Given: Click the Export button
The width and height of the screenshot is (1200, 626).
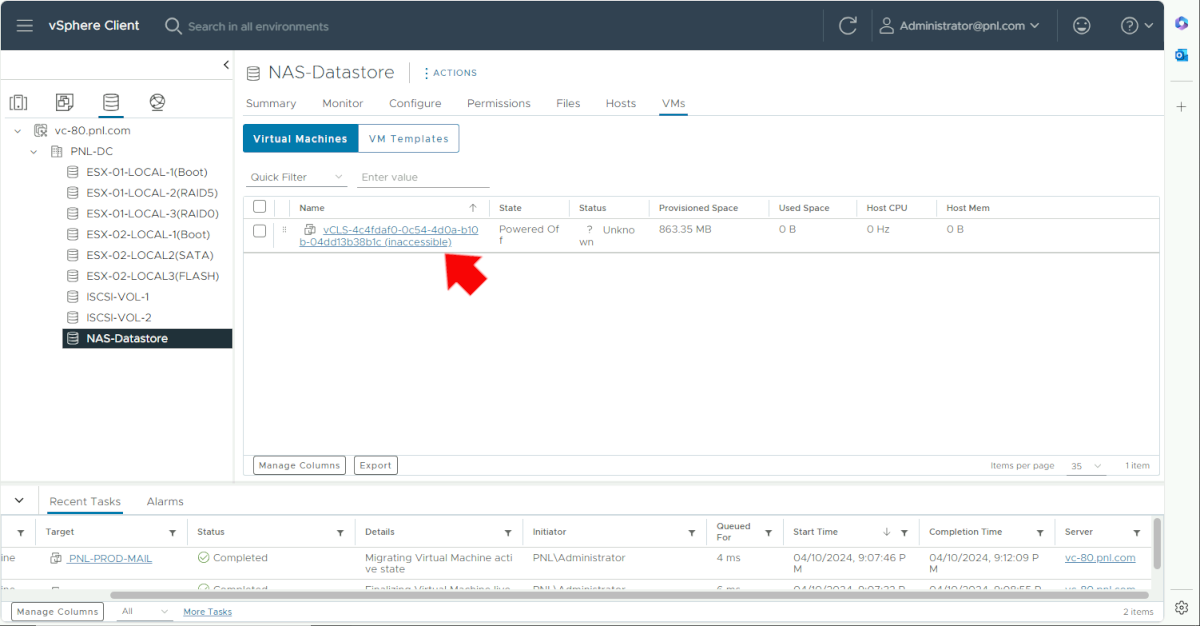Looking at the screenshot, I should [x=376, y=465].
